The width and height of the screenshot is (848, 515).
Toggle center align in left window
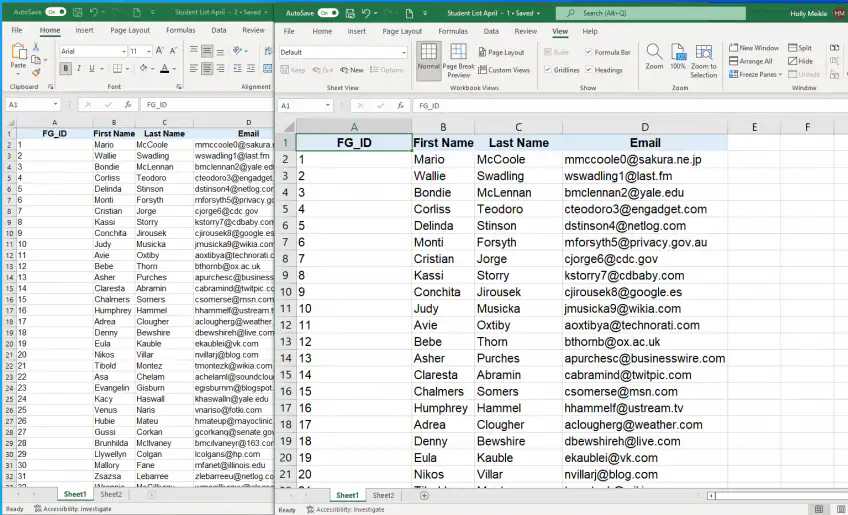coord(207,68)
